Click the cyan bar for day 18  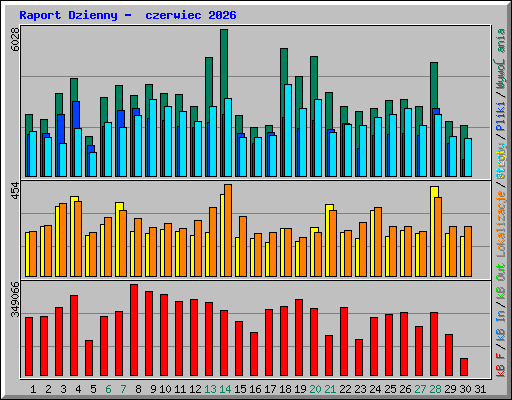288,130
